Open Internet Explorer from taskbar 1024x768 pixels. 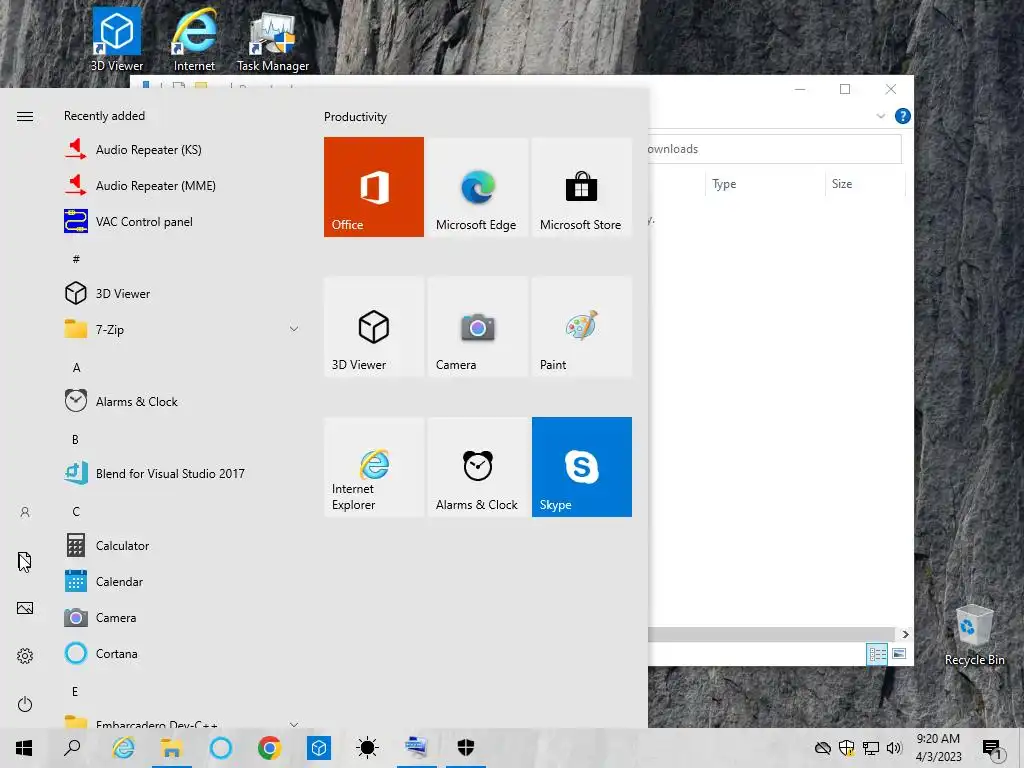pyautogui.click(x=123, y=748)
